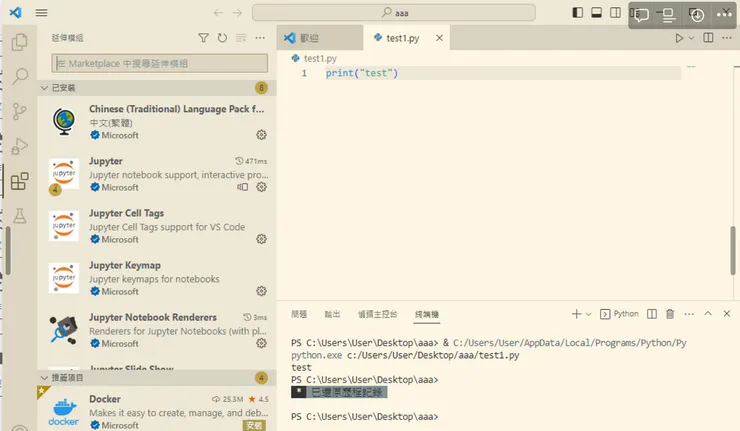Image resolution: width=740 pixels, height=431 pixels.
Task: Refresh the extensions list
Action: pyautogui.click(x=222, y=38)
